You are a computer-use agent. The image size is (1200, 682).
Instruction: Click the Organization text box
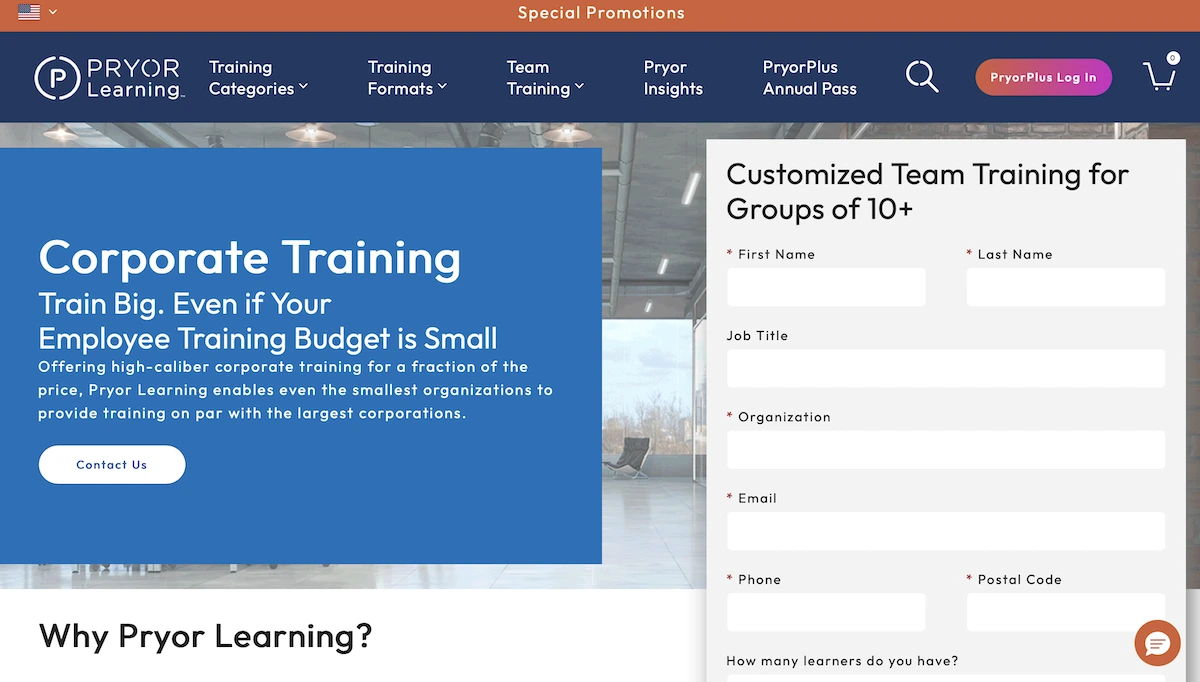[x=945, y=450]
